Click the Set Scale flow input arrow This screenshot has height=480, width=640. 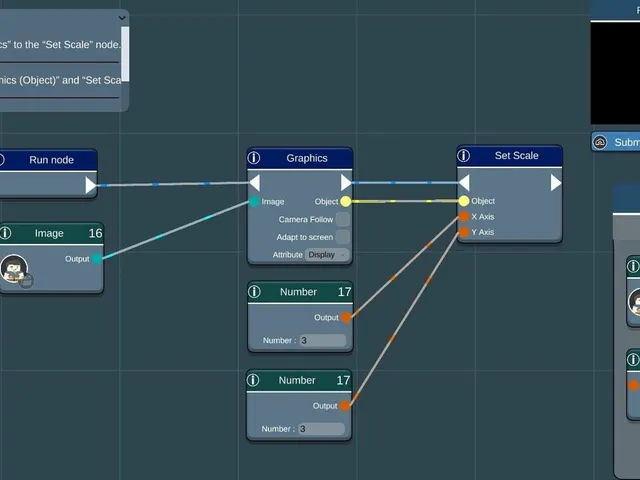[464, 182]
